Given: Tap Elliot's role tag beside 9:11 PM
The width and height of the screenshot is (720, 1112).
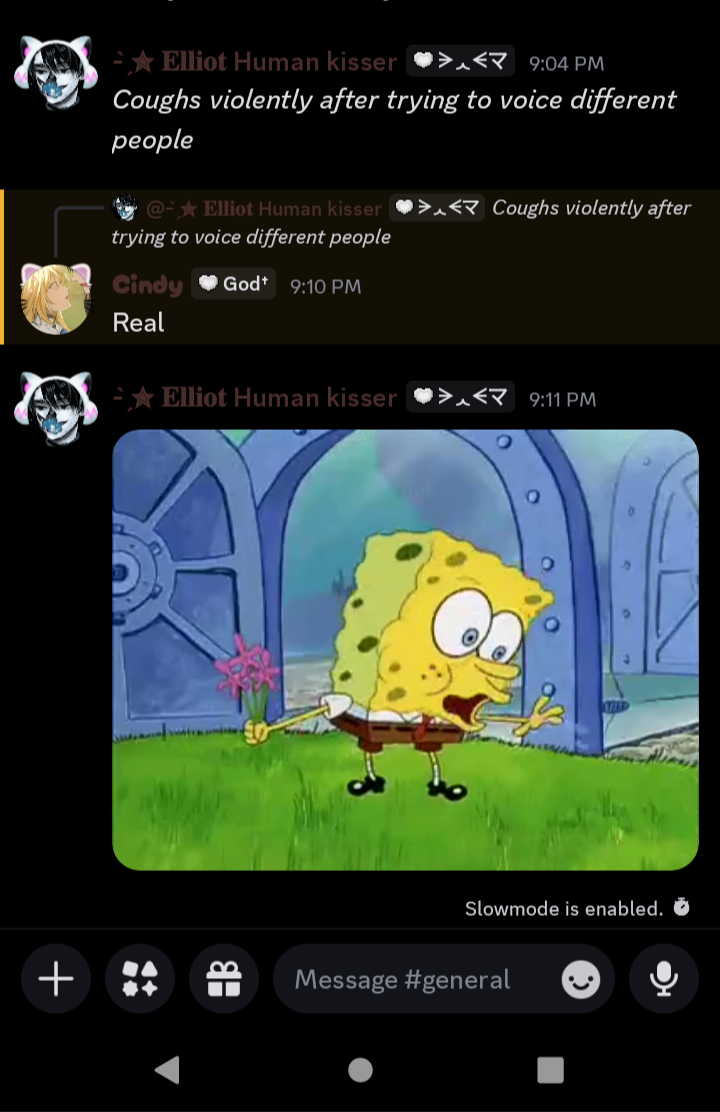Looking at the screenshot, I should [x=460, y=396].
